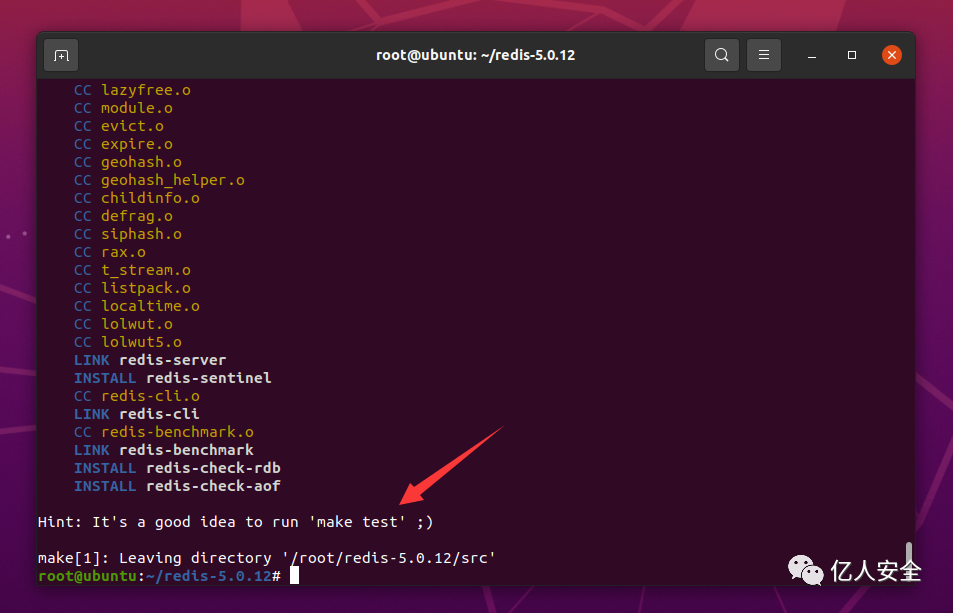This screenshot has width=953, height=613.
Task: Click the 't_stream.o' line
Action: coord(132,270)
